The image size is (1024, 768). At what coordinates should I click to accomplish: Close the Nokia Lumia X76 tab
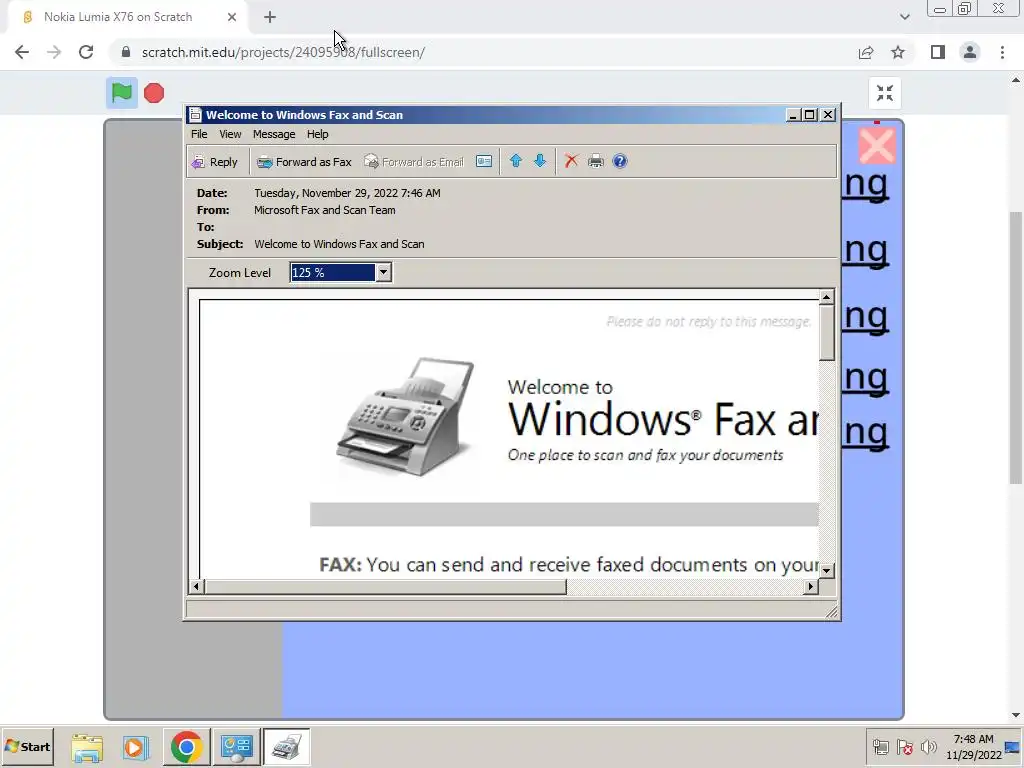pos(232,17)
